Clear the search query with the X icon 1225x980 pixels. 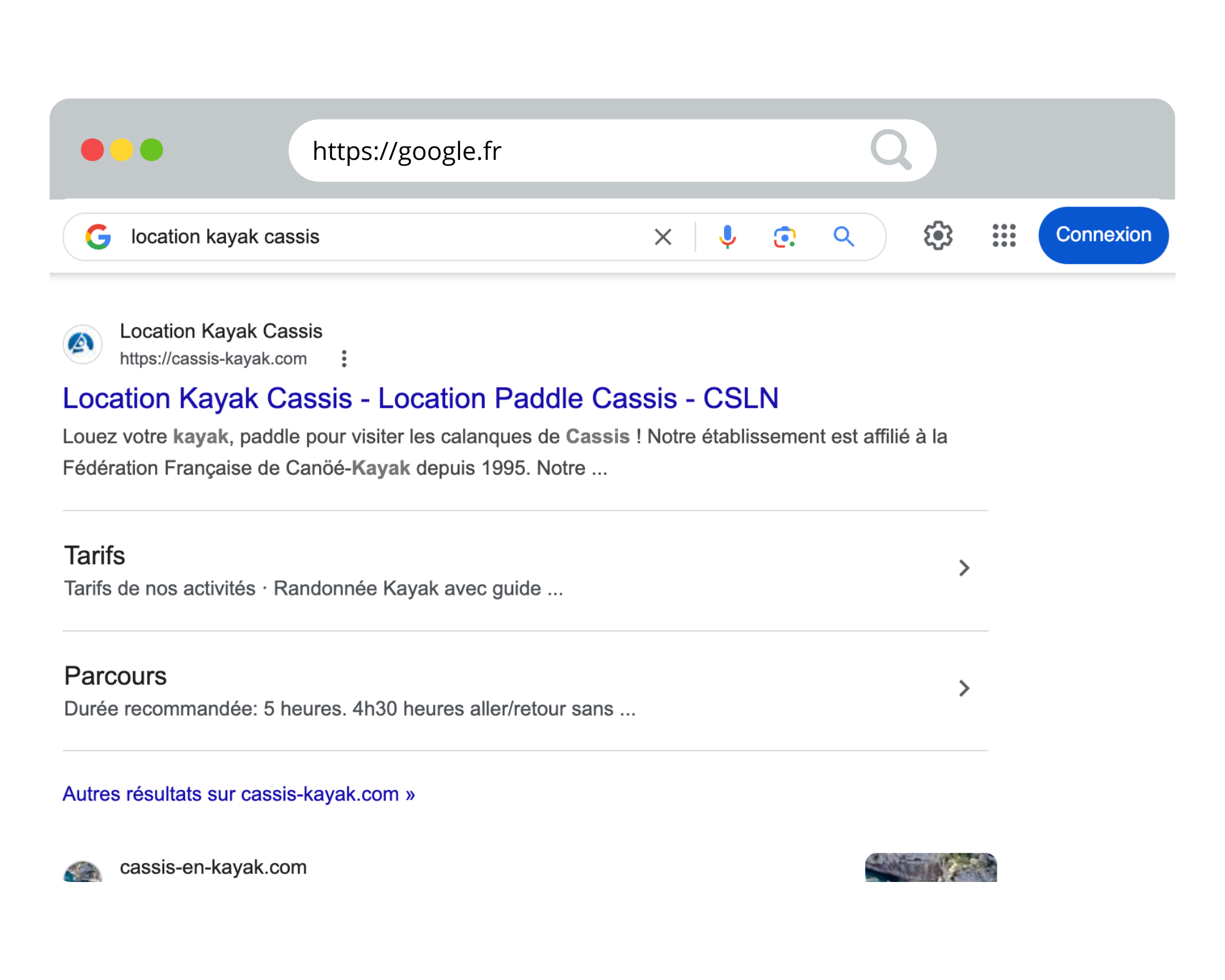point(663,236)
